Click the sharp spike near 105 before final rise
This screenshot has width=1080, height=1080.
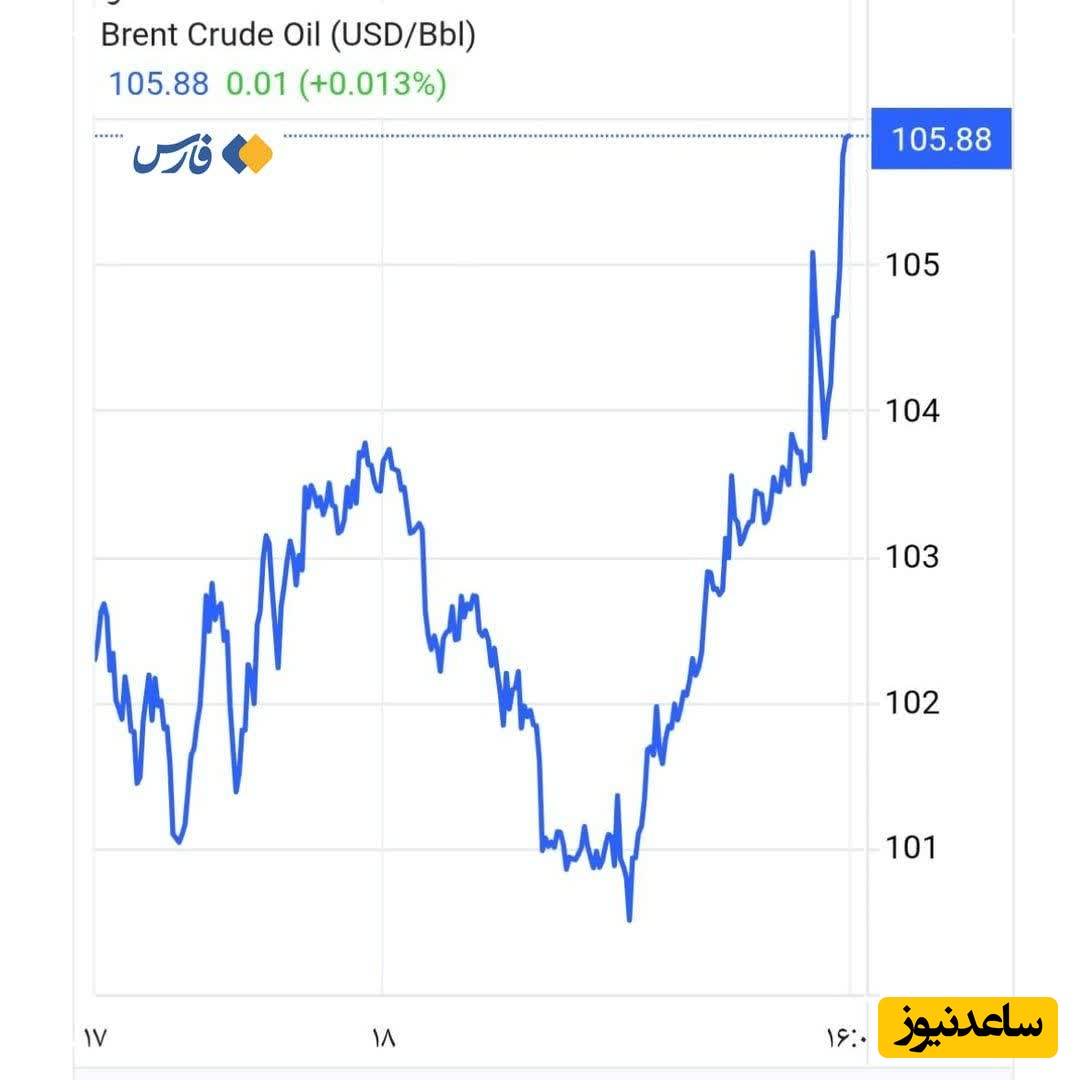812,253
